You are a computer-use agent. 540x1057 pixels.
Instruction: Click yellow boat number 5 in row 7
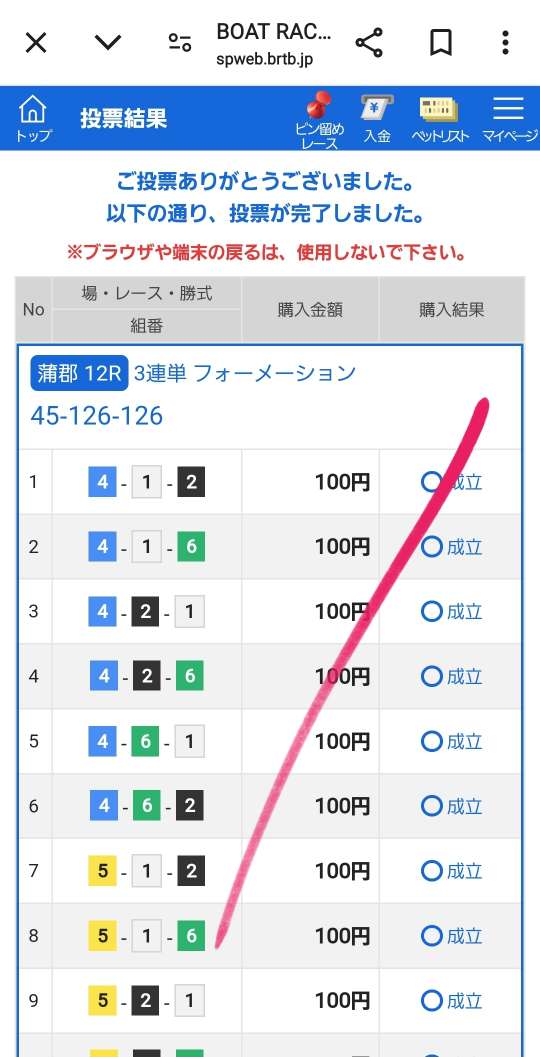102,871
